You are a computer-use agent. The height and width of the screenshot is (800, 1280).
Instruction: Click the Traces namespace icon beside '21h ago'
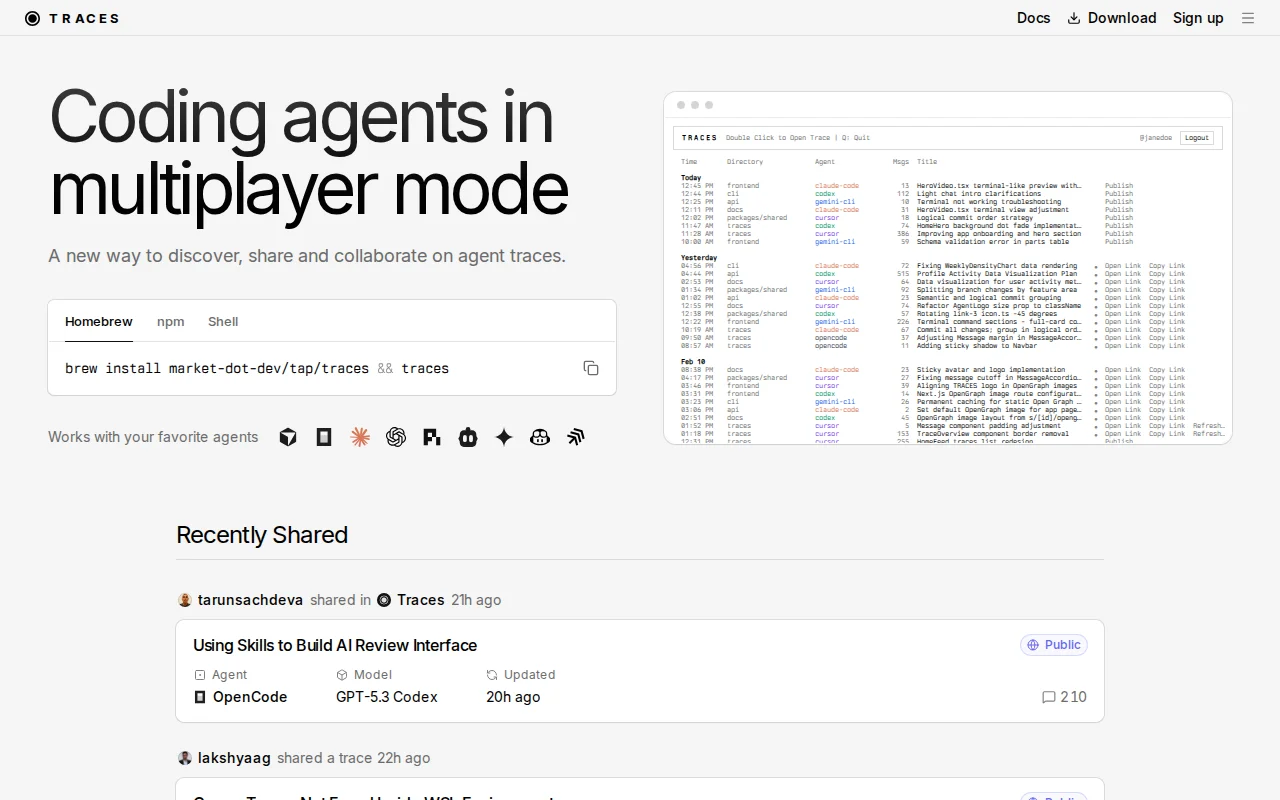click(x=384, y=600)
